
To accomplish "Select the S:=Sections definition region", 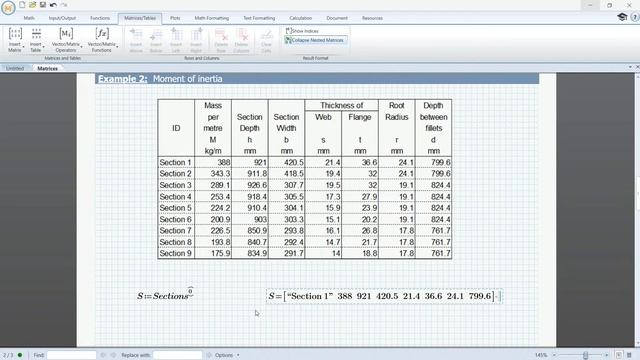I will pos(165,294).
